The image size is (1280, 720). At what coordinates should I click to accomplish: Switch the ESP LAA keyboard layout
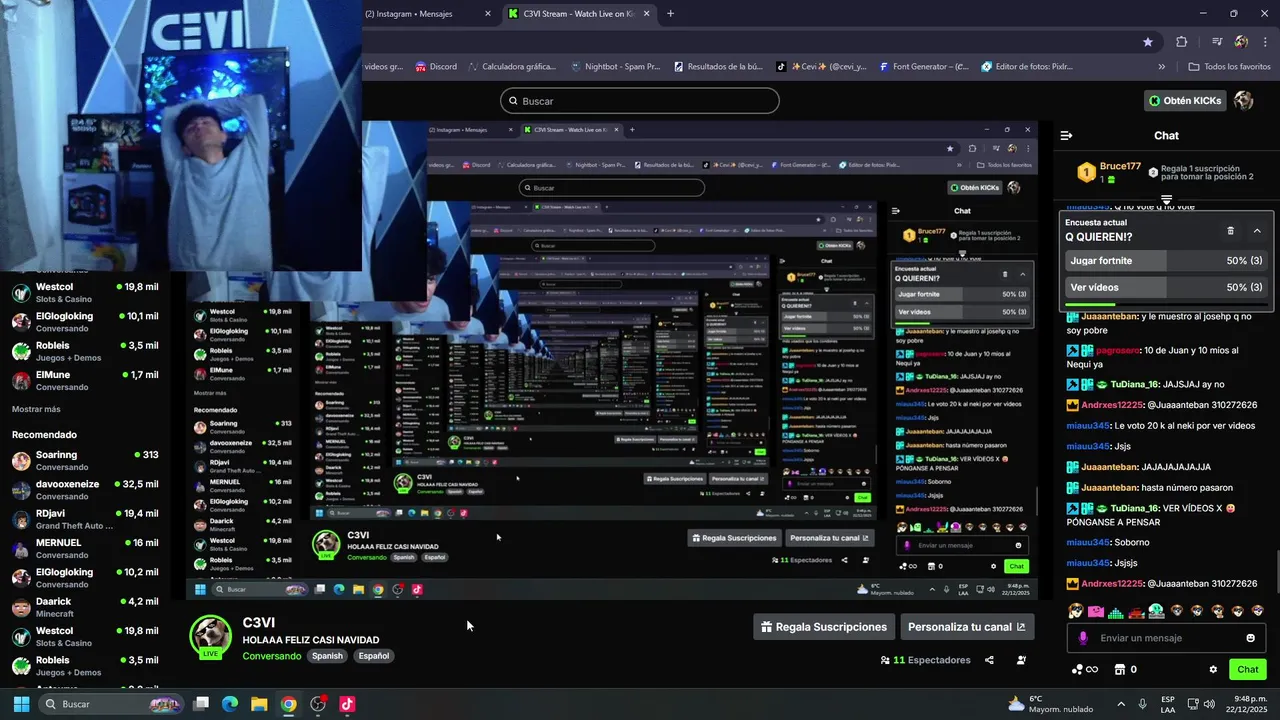(1168, 704)
